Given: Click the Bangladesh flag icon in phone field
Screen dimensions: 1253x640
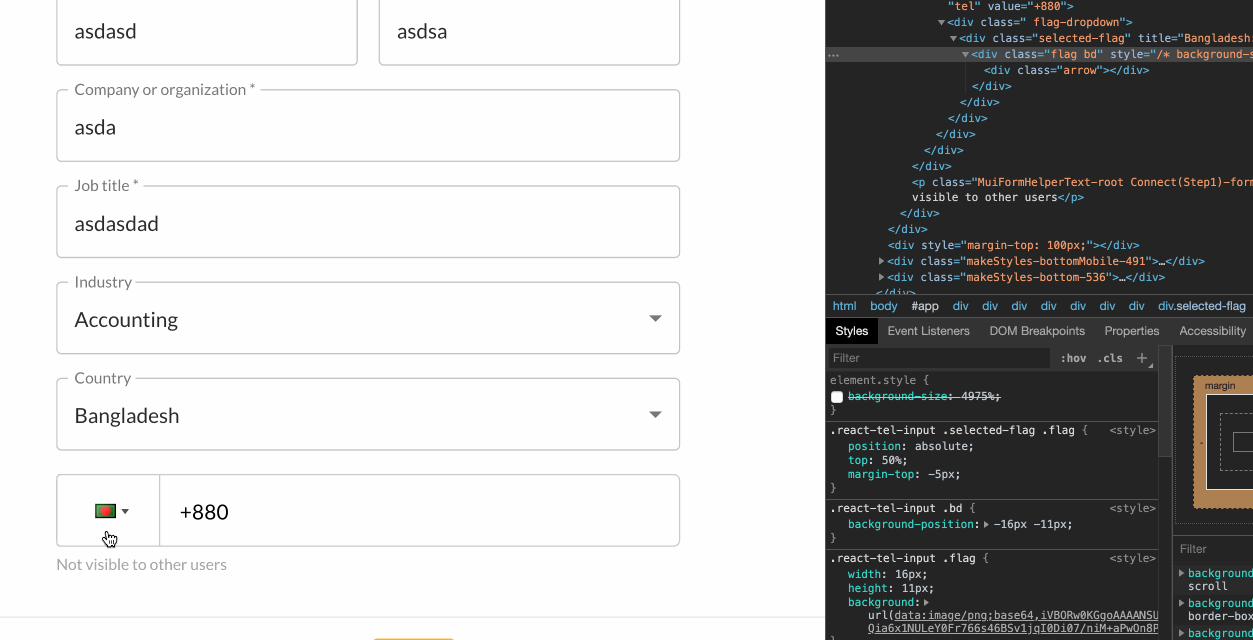Looking at the screenshot, I should 104,510.
